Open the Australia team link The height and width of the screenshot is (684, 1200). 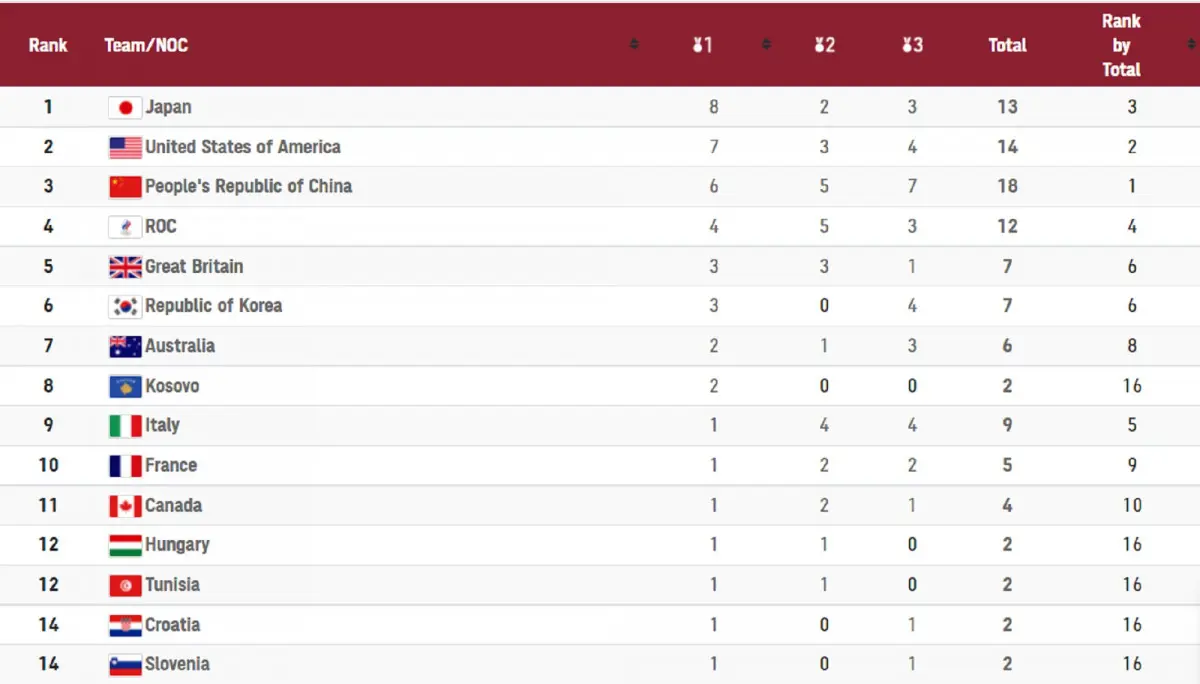pyautogui.click(x=180, y=346)
